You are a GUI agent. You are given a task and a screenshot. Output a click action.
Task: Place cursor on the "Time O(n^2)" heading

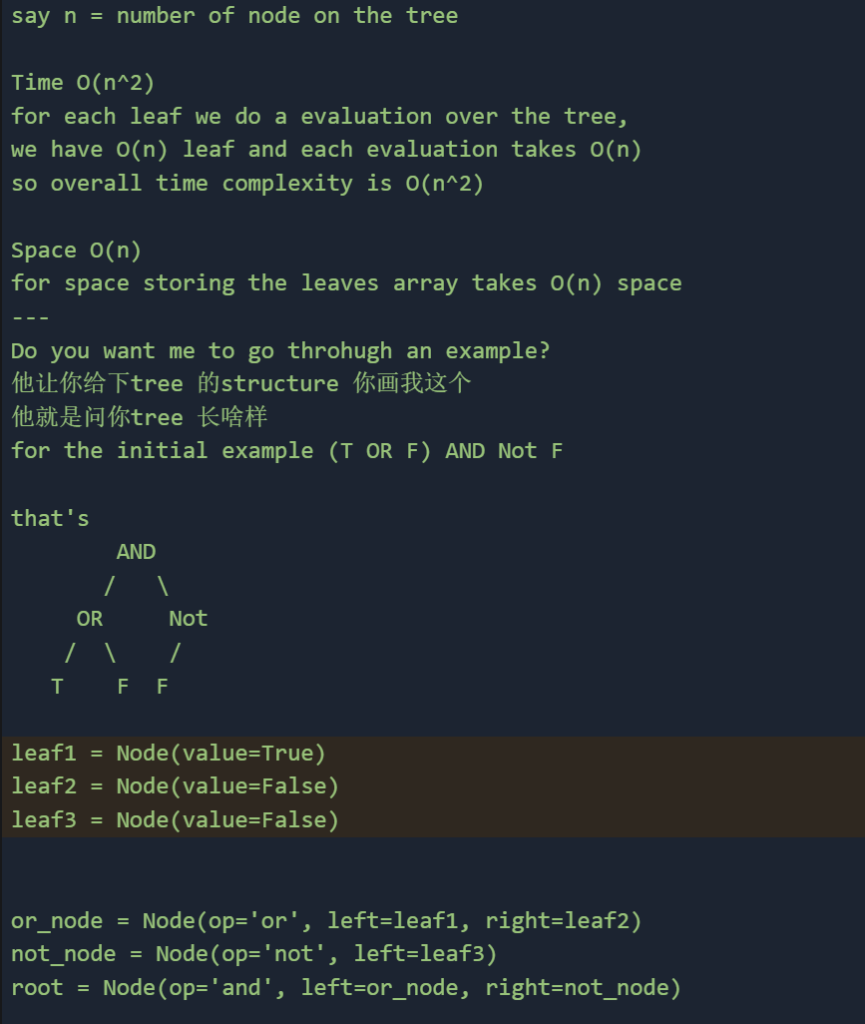click(x=83, y=83)
